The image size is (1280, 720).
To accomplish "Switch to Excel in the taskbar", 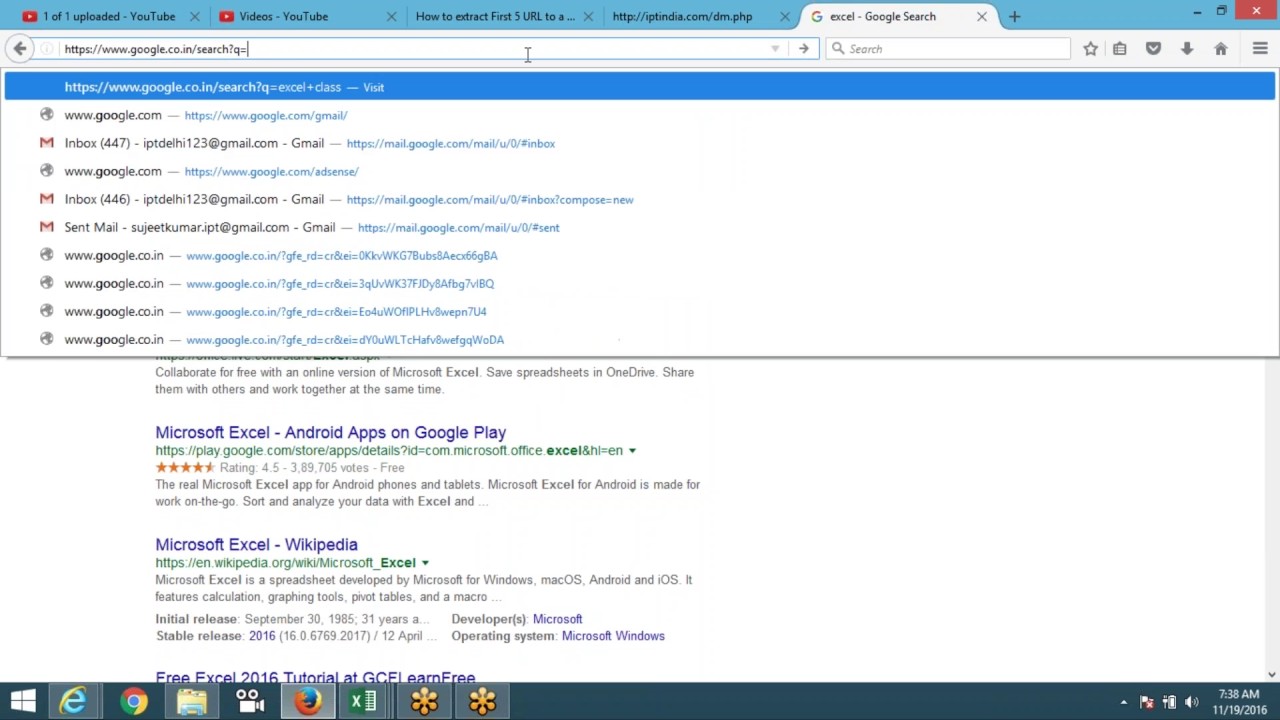I will (364, 701).
